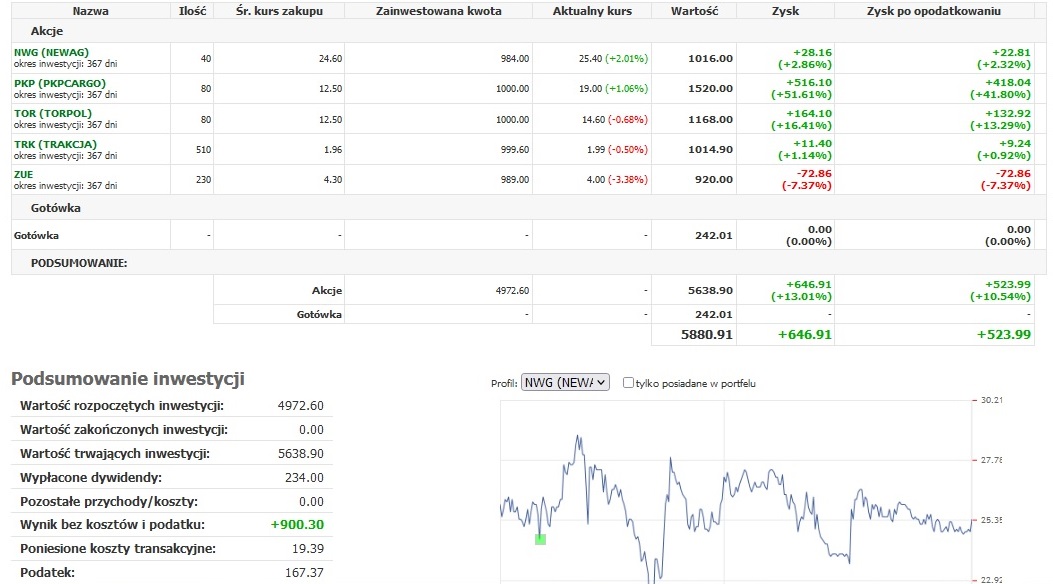
Task: Click the Aktualny kurs column header
Action: (x=592, y=12)
